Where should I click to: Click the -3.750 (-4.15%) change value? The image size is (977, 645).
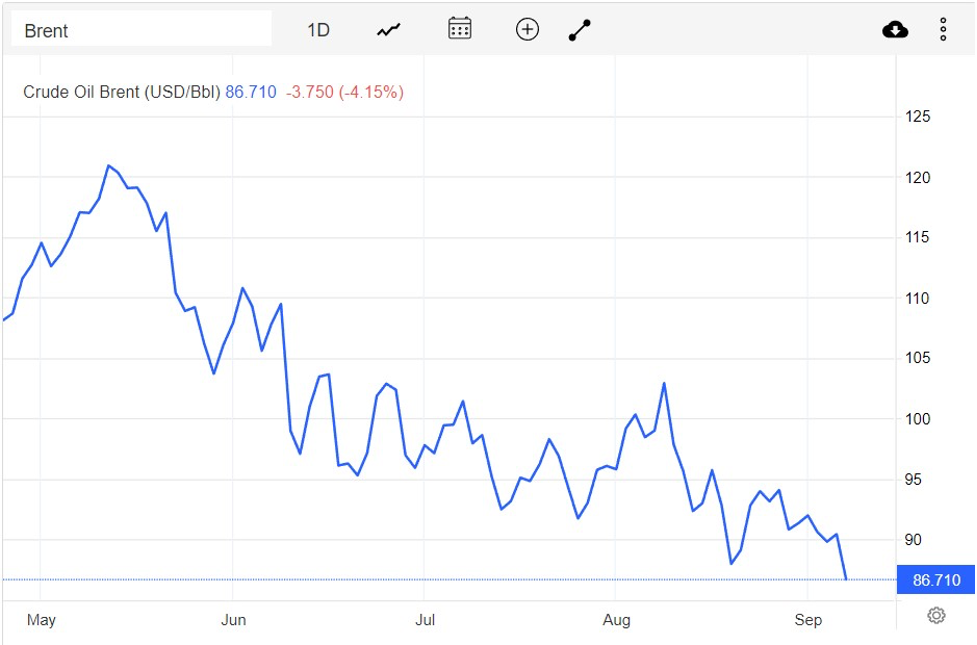pos(345,92)
